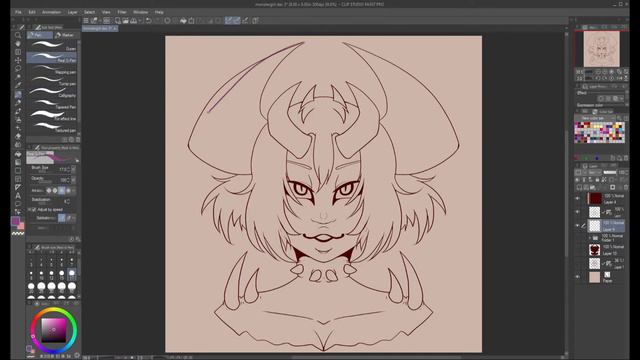Viewport: 640px width, 360px height.
Task: Click Redo in the command bar
Action: 158,20
